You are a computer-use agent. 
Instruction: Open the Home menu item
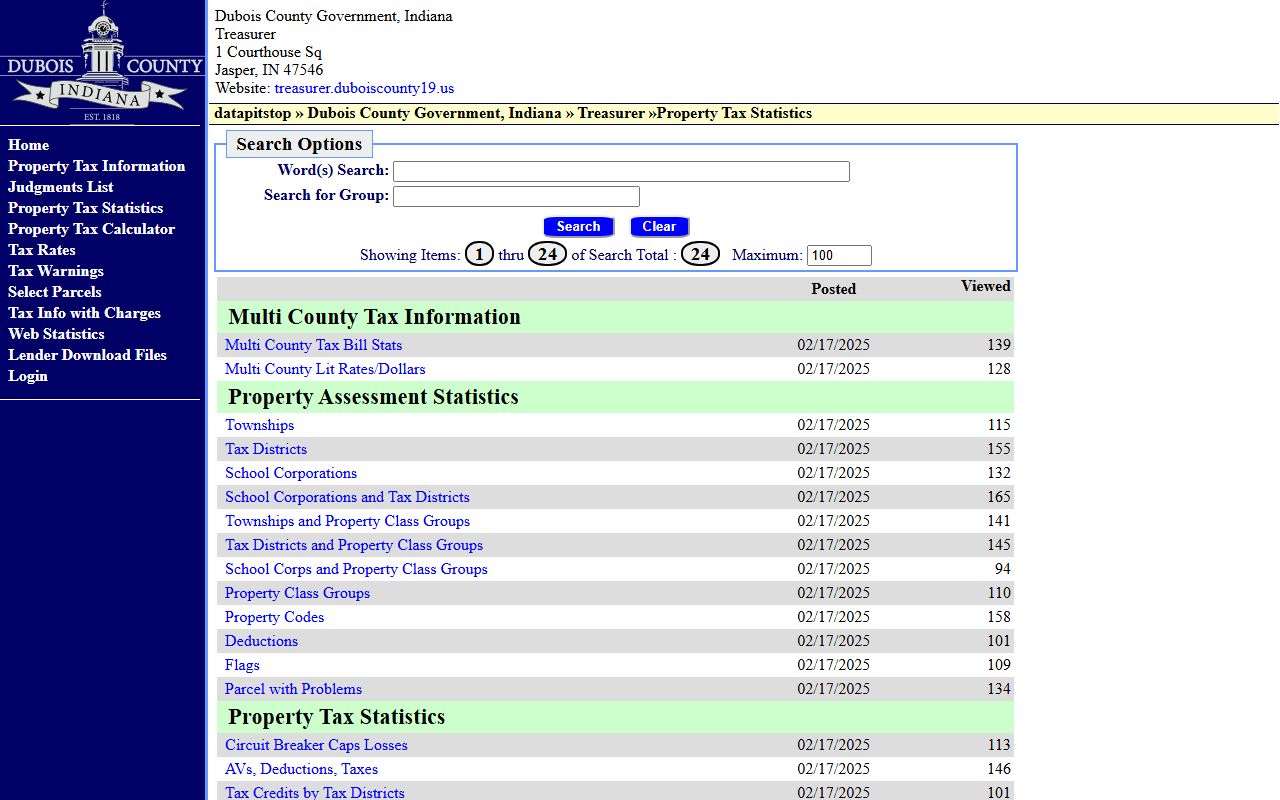pyautogui.click(x=28, y=145)
